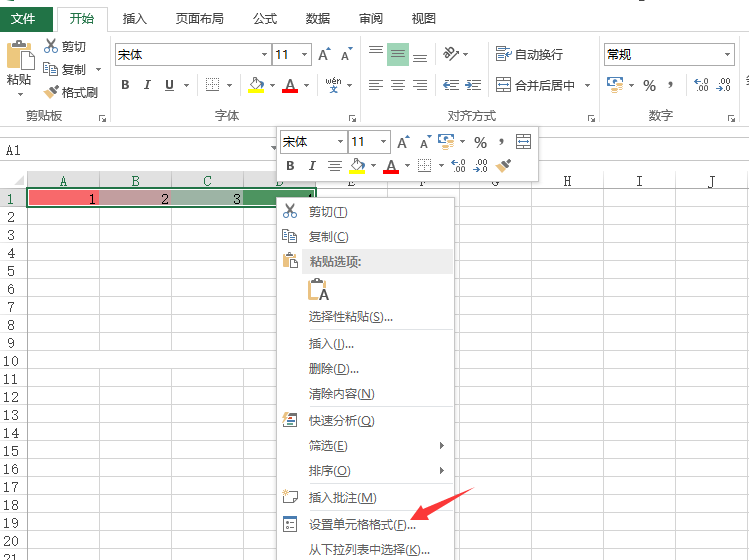Switch to Page Layout (页面布局) tab

click(x=200, y=19)
